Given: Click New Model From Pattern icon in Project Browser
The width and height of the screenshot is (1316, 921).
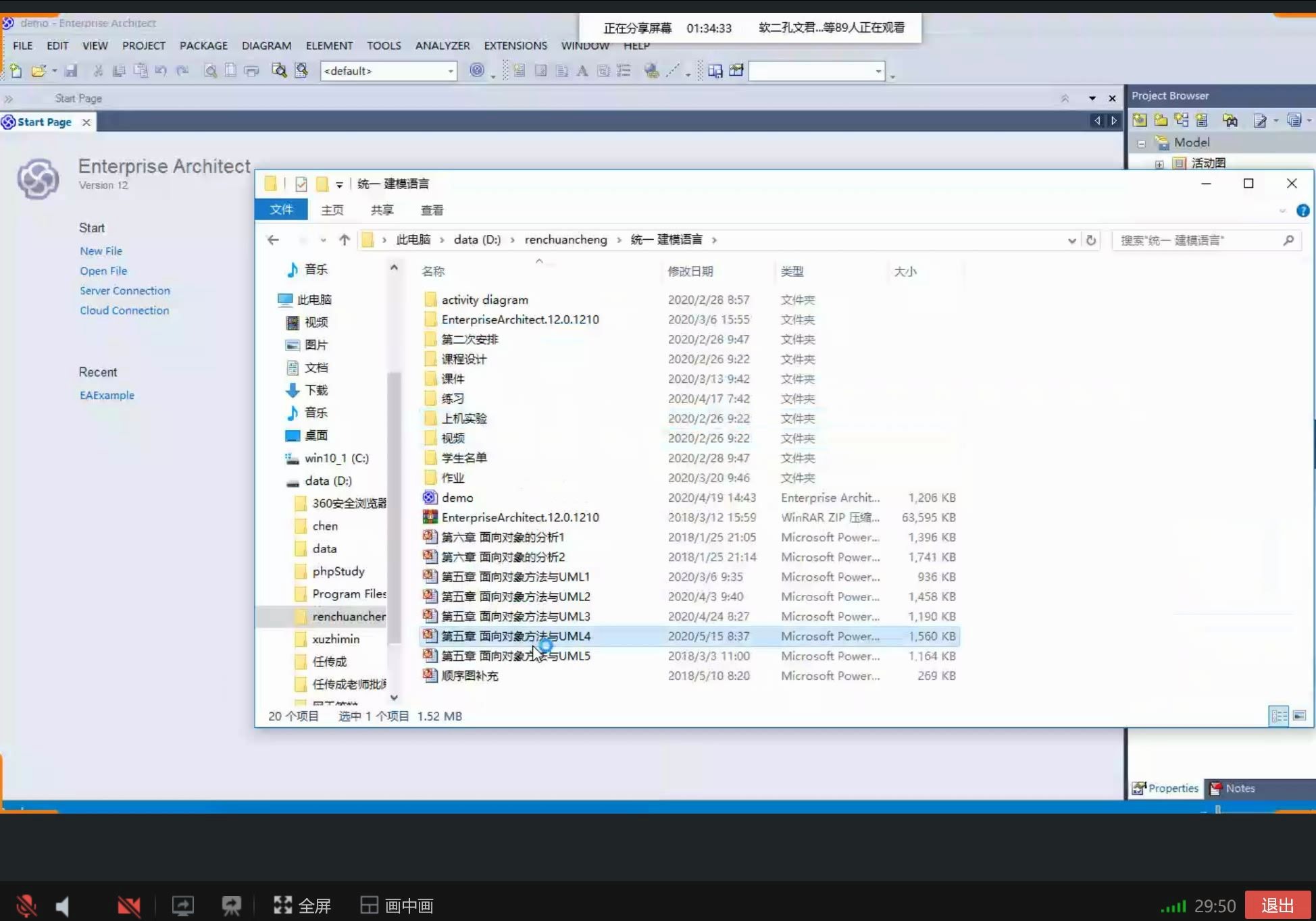Looking at the screenshot, I should (1140, 120).
